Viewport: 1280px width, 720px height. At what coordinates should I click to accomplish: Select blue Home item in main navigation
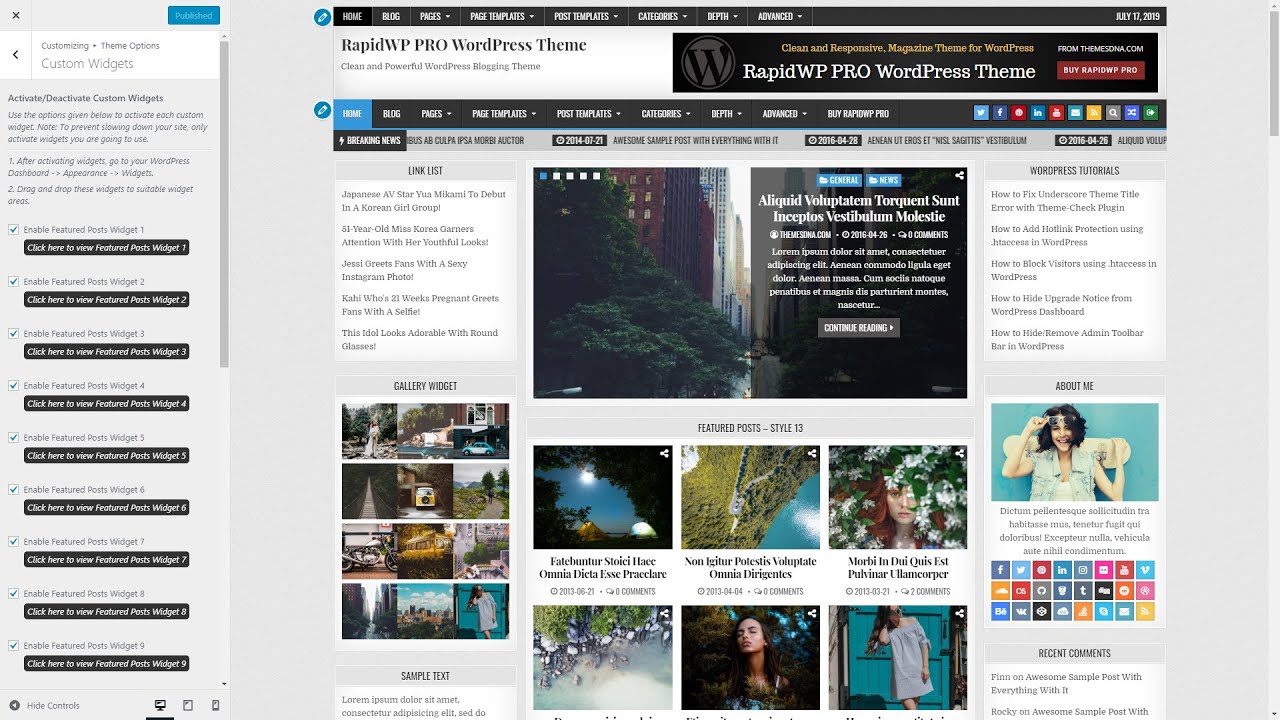tap(352, 114)
